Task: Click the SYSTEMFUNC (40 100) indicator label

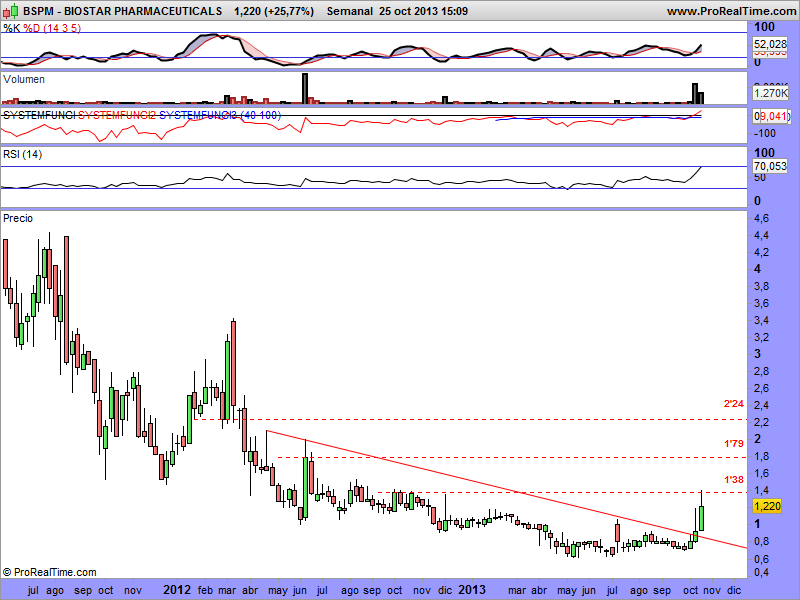Action: (x=142, y=115)
